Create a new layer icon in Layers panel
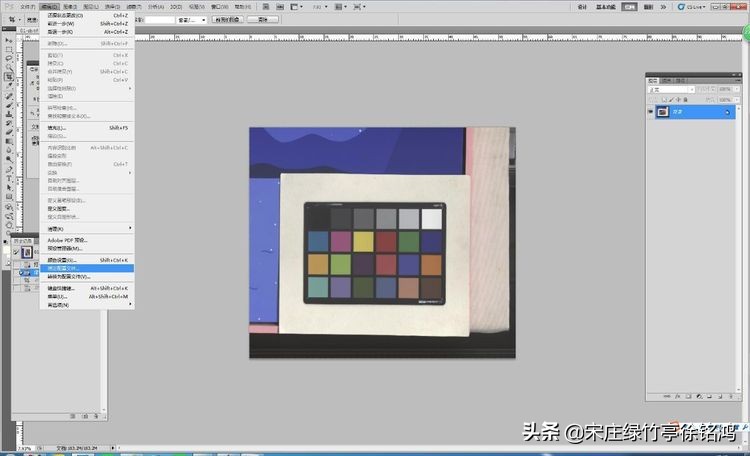750x456 pixels. [720, 397]
